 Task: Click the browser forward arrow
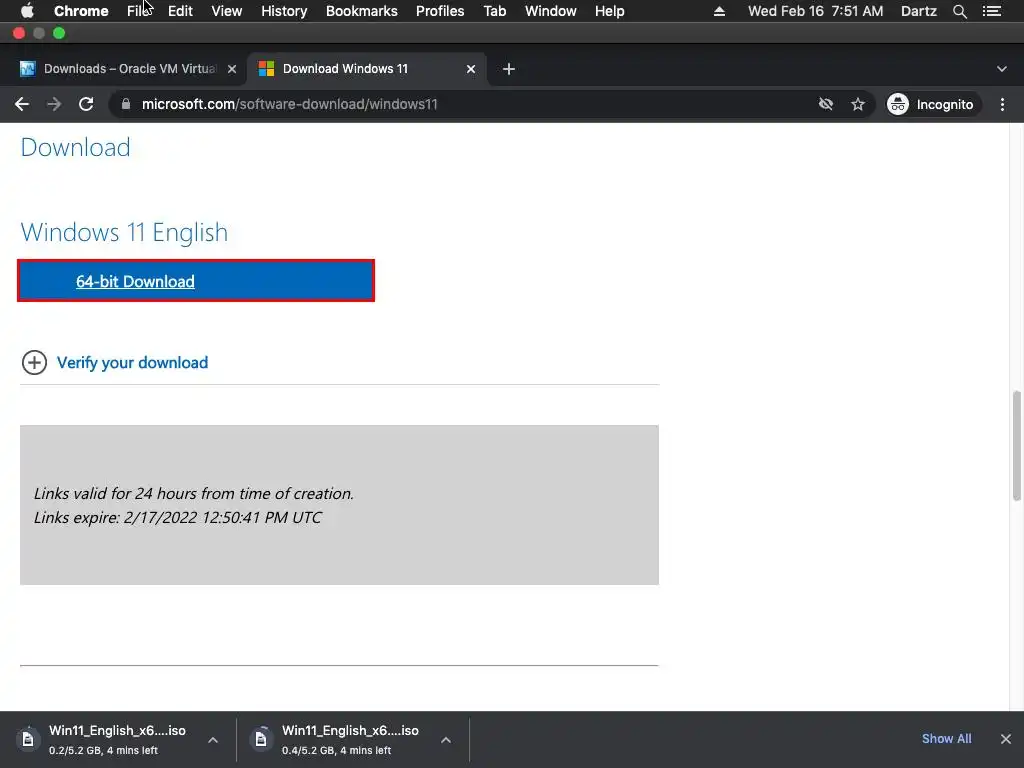(54, 104)
